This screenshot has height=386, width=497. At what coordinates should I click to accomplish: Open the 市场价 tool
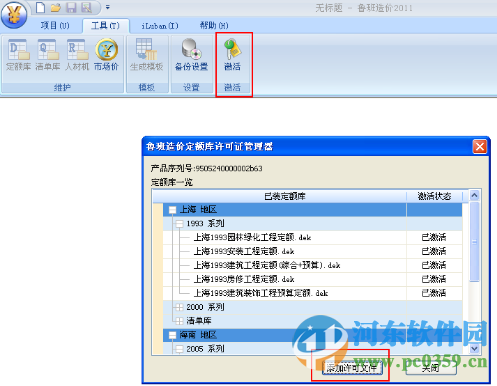pyautogui.click(x=106, y=55)
